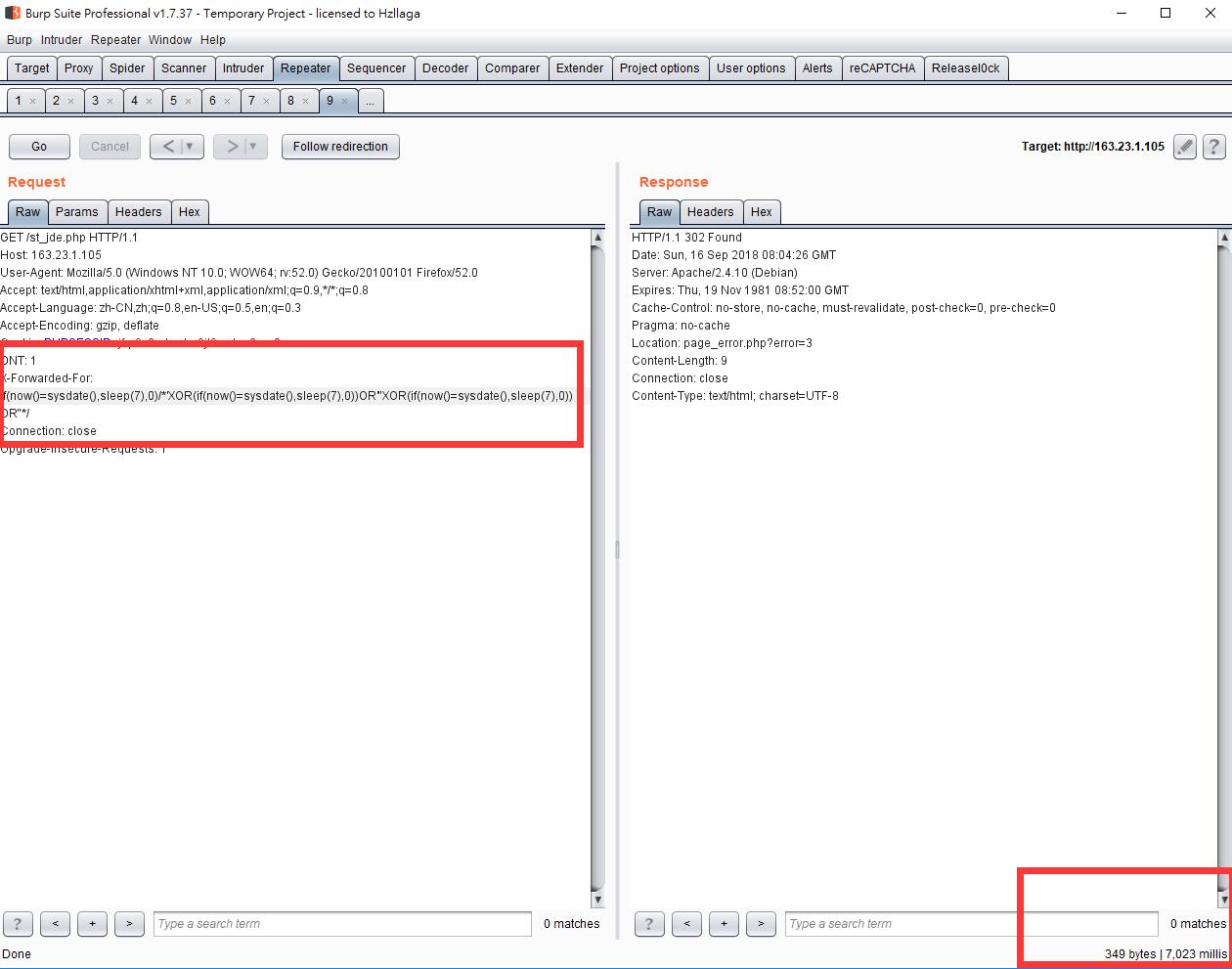
Task: Close Repeater tab 6 with its x
Action: tap(227, 101)
